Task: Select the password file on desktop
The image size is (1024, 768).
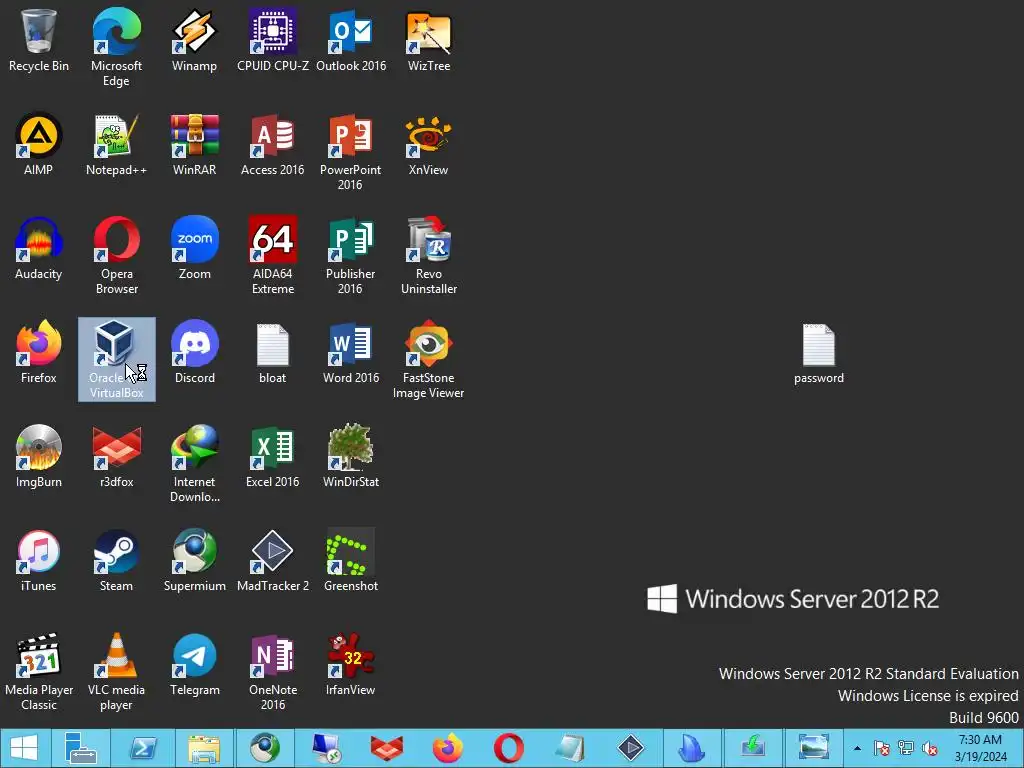Action: [819, 353]
